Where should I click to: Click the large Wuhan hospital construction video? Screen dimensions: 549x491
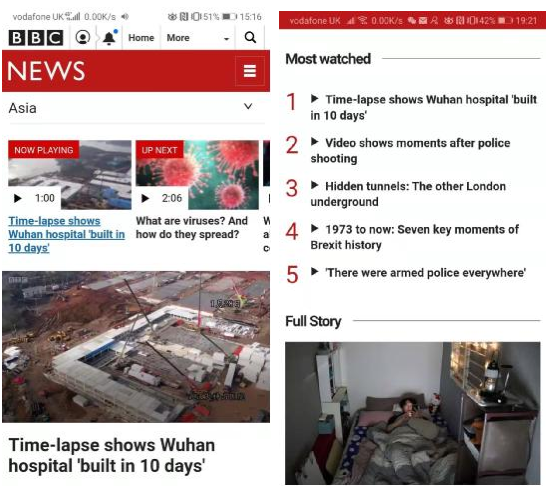click(x=136, y=347)
